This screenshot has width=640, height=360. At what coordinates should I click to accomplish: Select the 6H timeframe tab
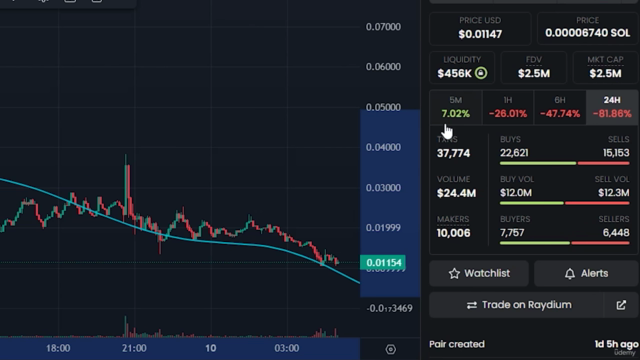coord(560,107)
